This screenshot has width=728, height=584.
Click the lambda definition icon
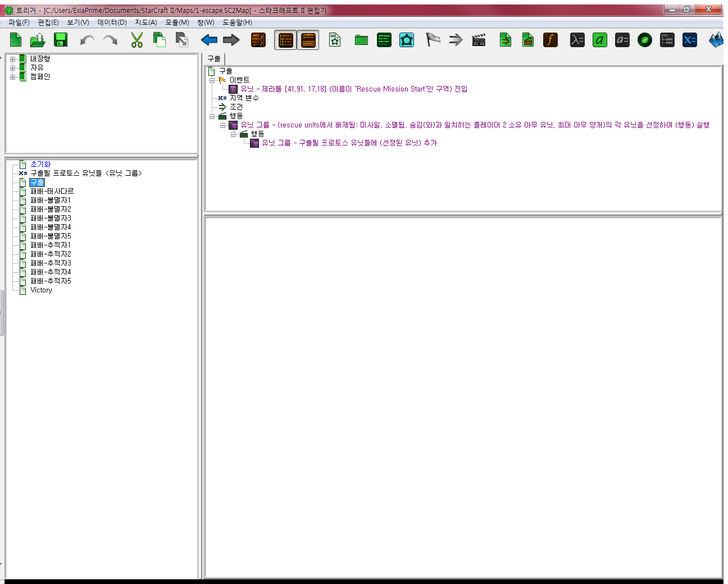coord(577,40)
